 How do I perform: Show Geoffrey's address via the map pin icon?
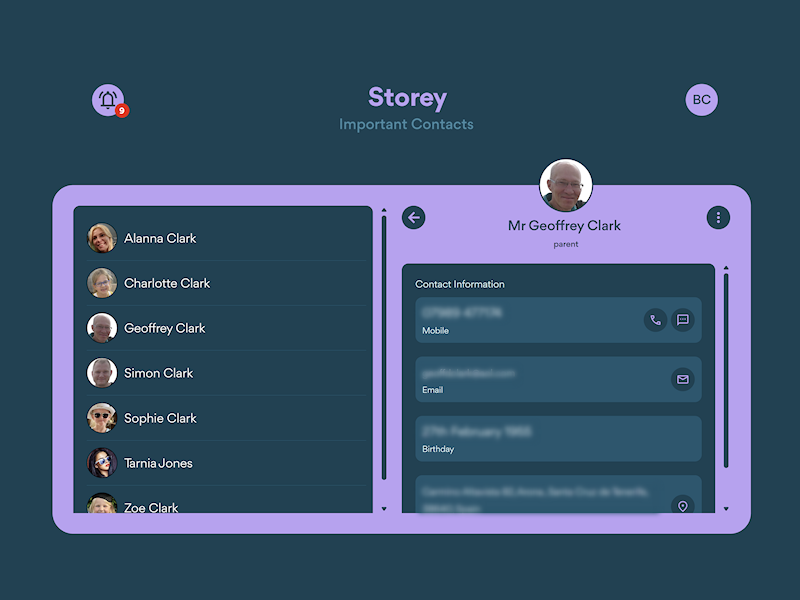tap(683, 505)
